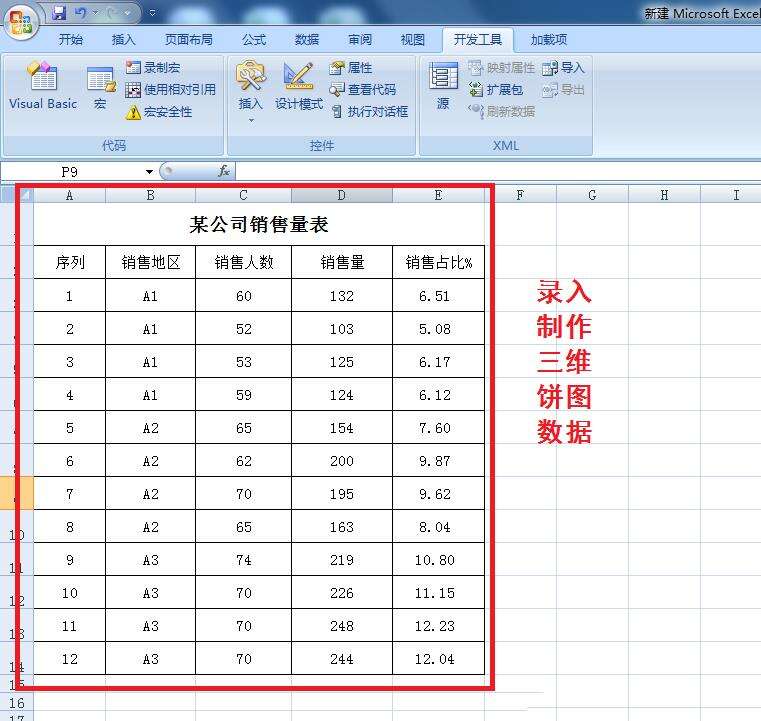Open the 视图 tab
761x721 pixels.
pos(413,39)
